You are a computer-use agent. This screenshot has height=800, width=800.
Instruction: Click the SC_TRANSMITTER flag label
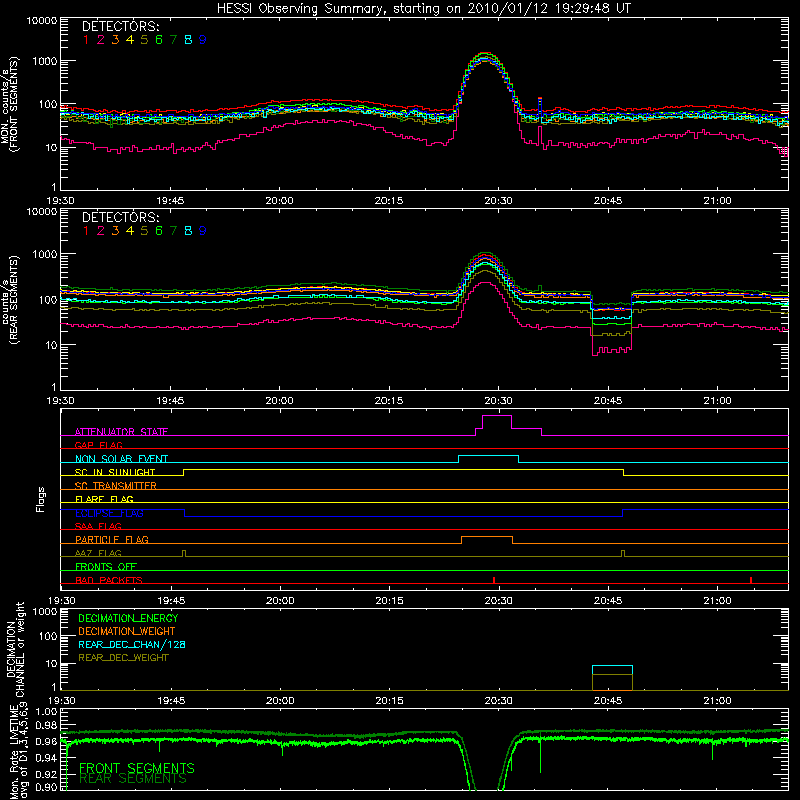click(116, 486)
